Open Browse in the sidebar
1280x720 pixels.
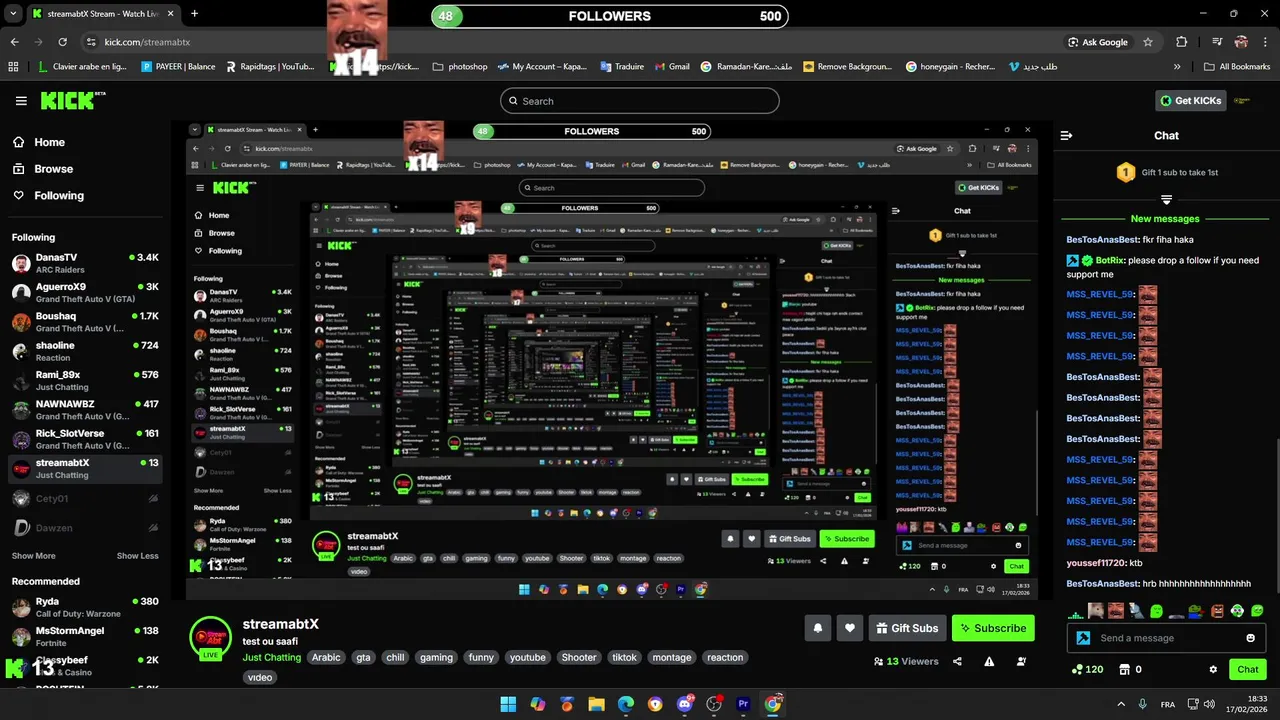pos(53,169)
